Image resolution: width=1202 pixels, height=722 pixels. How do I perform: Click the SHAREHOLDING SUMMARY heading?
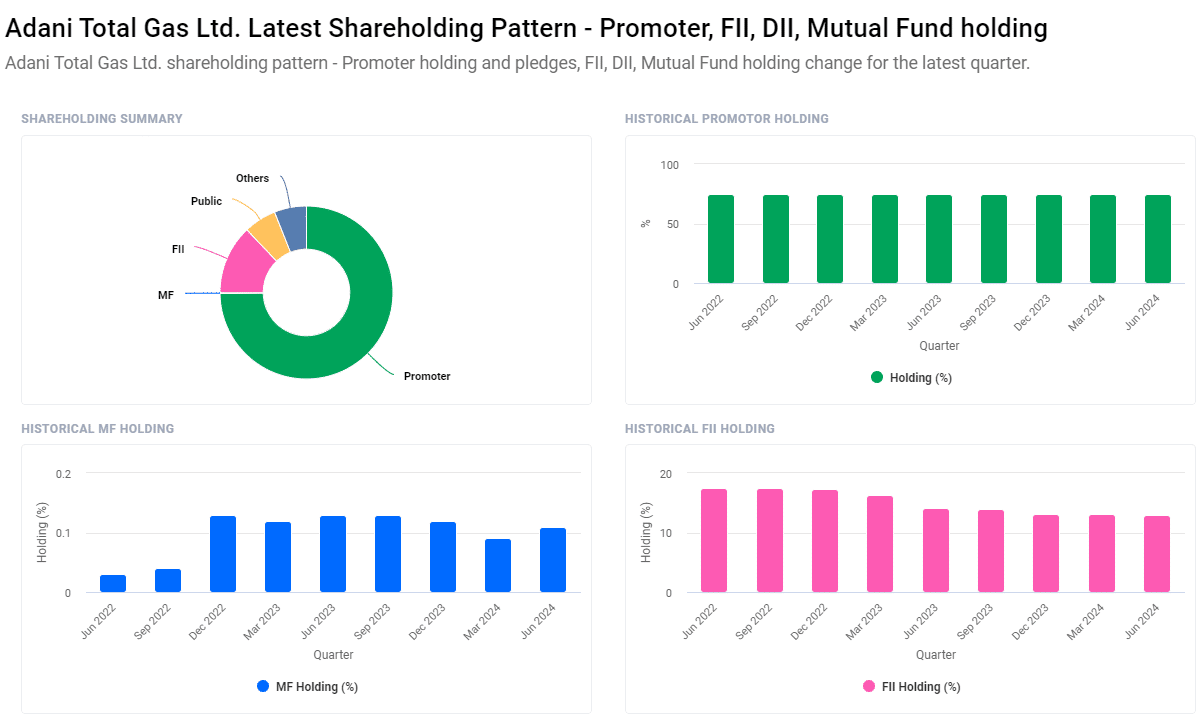coord(102,118)
